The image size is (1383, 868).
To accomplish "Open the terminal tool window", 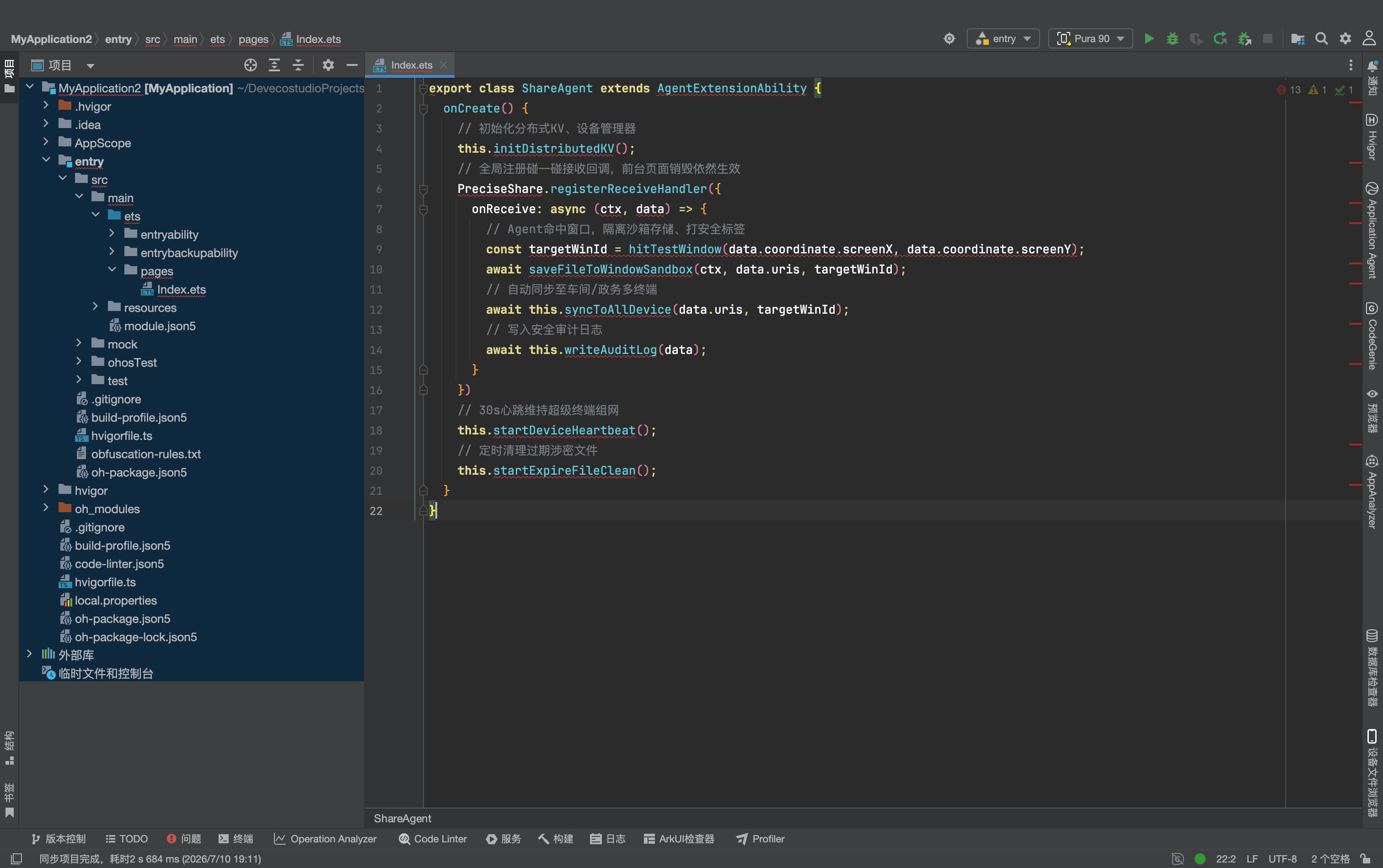I will (x=236, y=839).
